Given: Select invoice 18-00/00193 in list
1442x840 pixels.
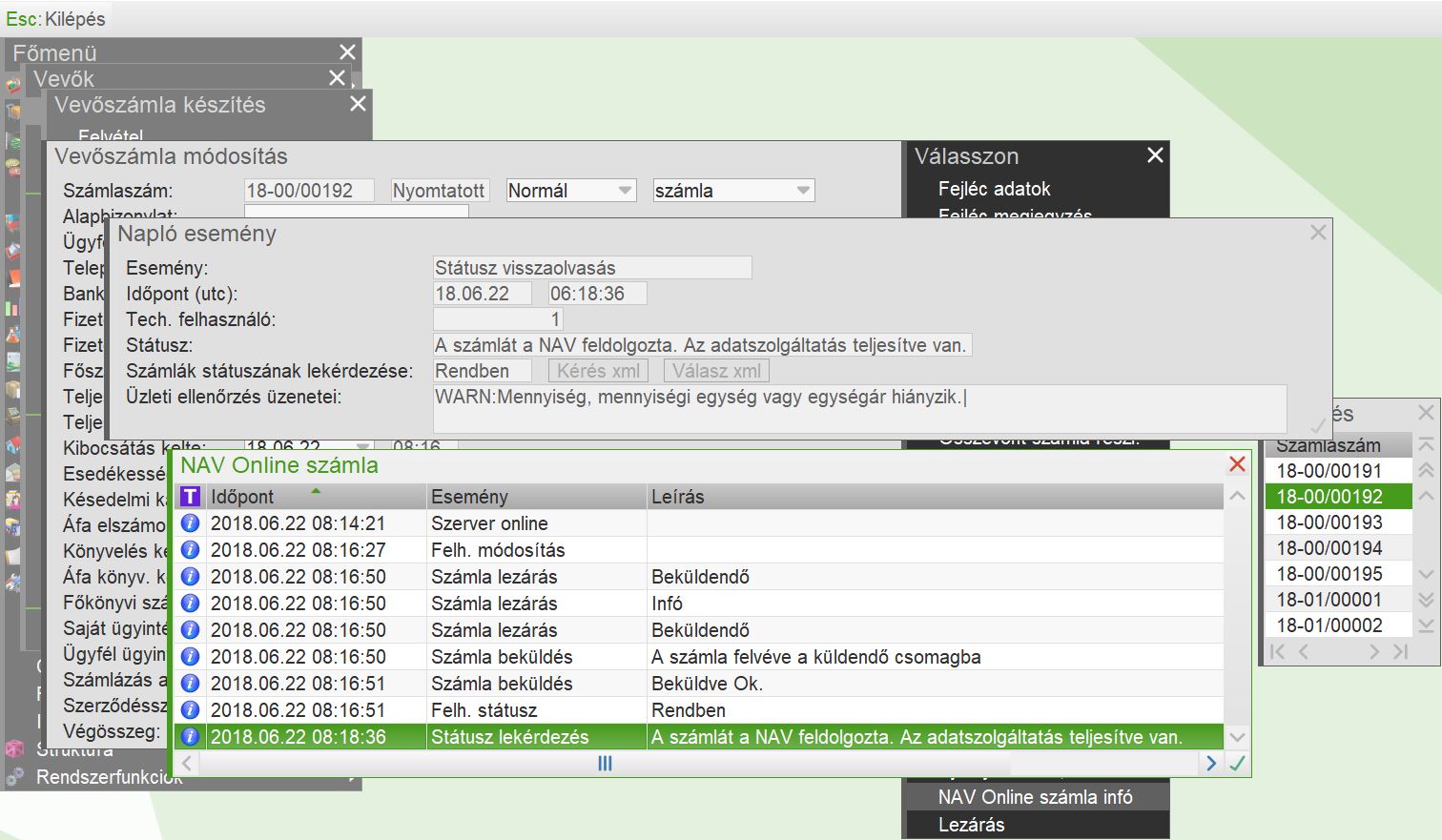Looking at the screenshot, I should (1337, 522).
